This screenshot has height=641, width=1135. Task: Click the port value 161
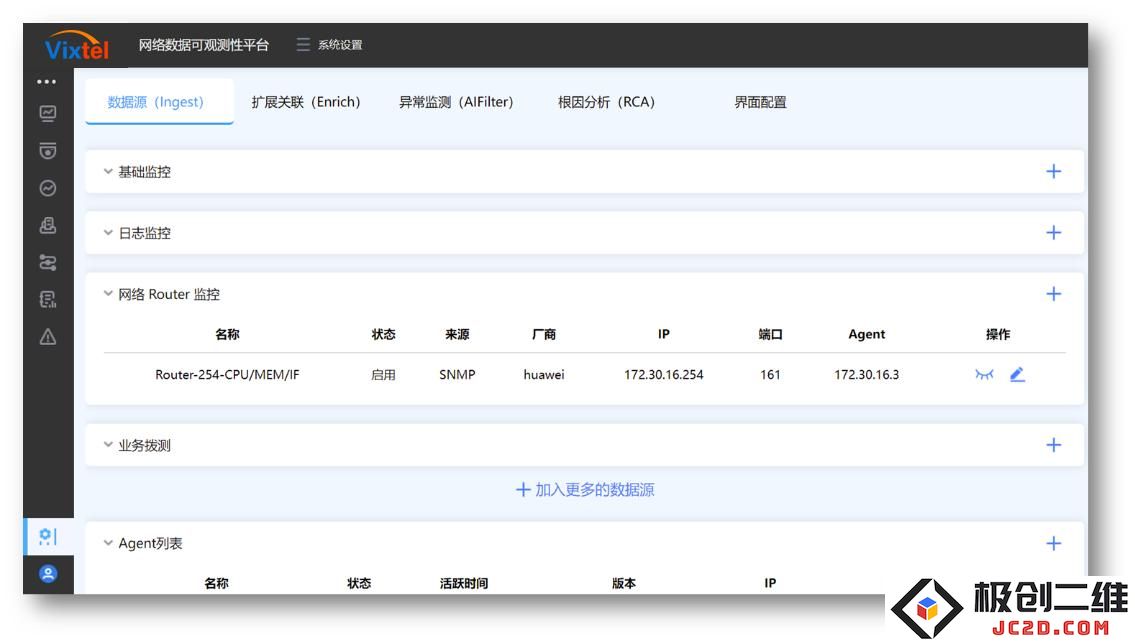coord(770,375)
